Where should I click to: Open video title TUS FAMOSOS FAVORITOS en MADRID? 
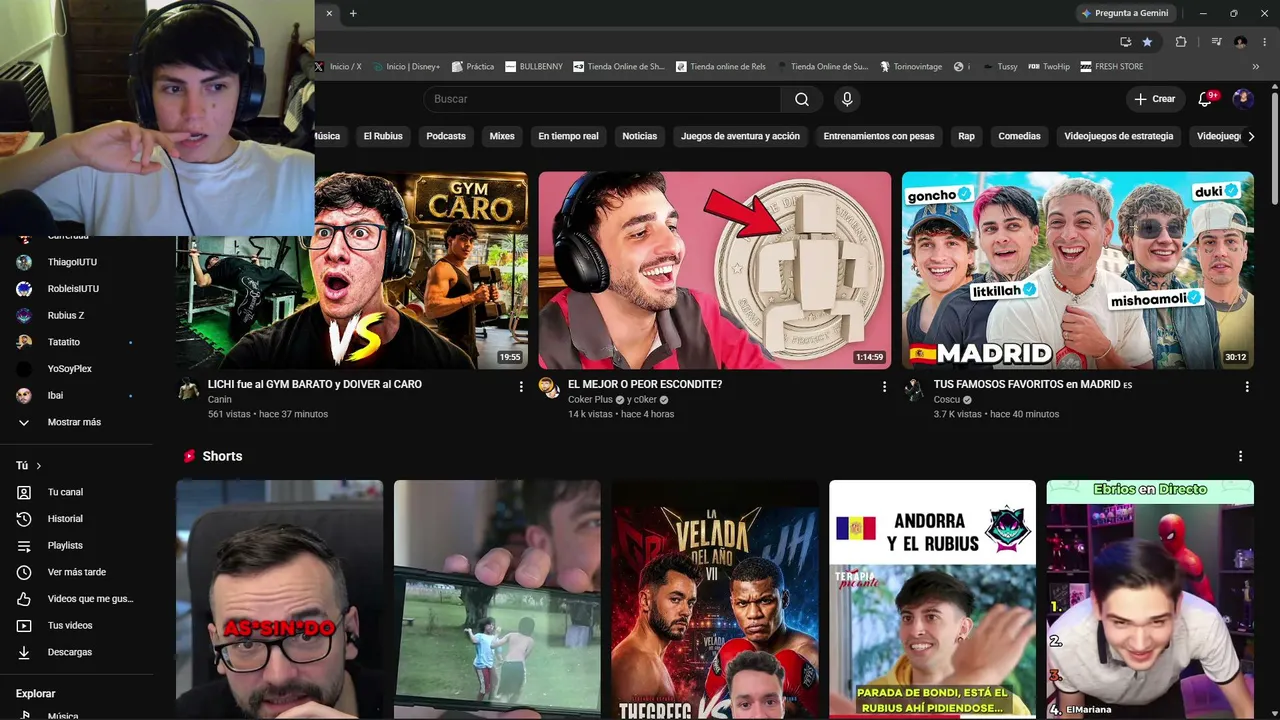1033,384
